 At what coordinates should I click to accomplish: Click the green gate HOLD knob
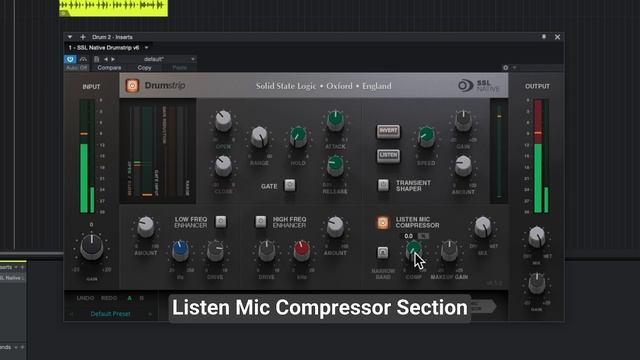[298, 137]
